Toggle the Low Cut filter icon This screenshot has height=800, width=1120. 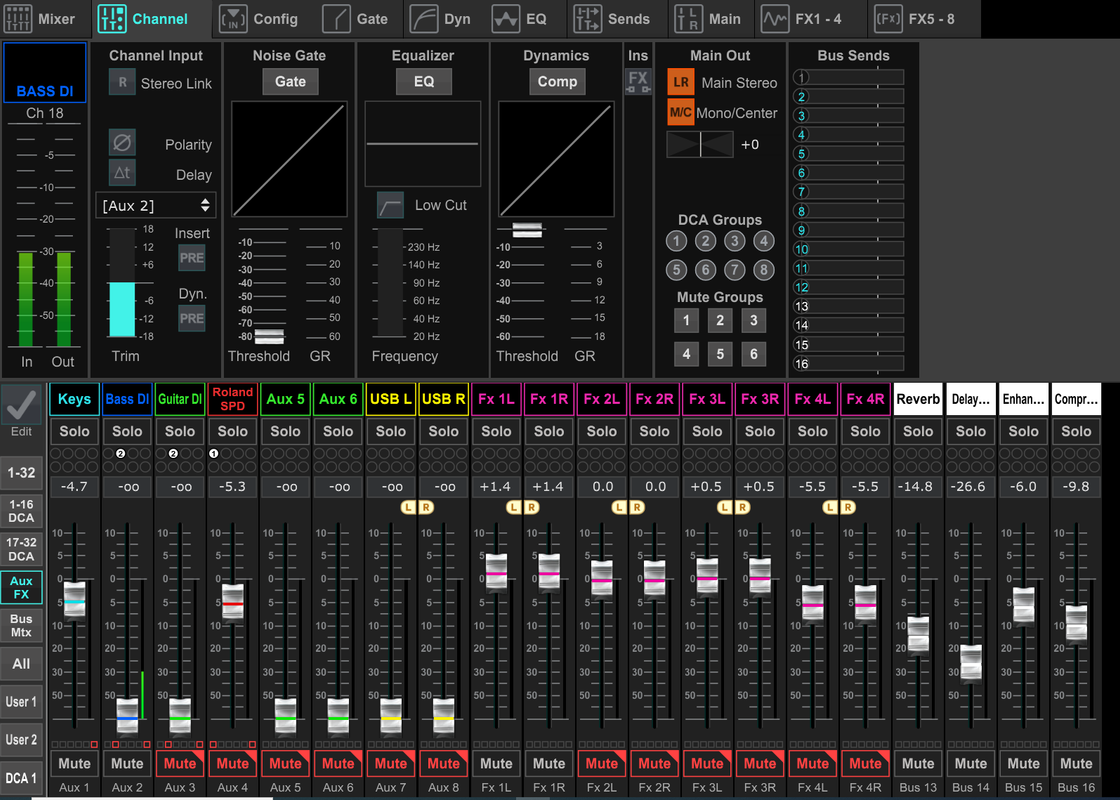pos(390,206)
